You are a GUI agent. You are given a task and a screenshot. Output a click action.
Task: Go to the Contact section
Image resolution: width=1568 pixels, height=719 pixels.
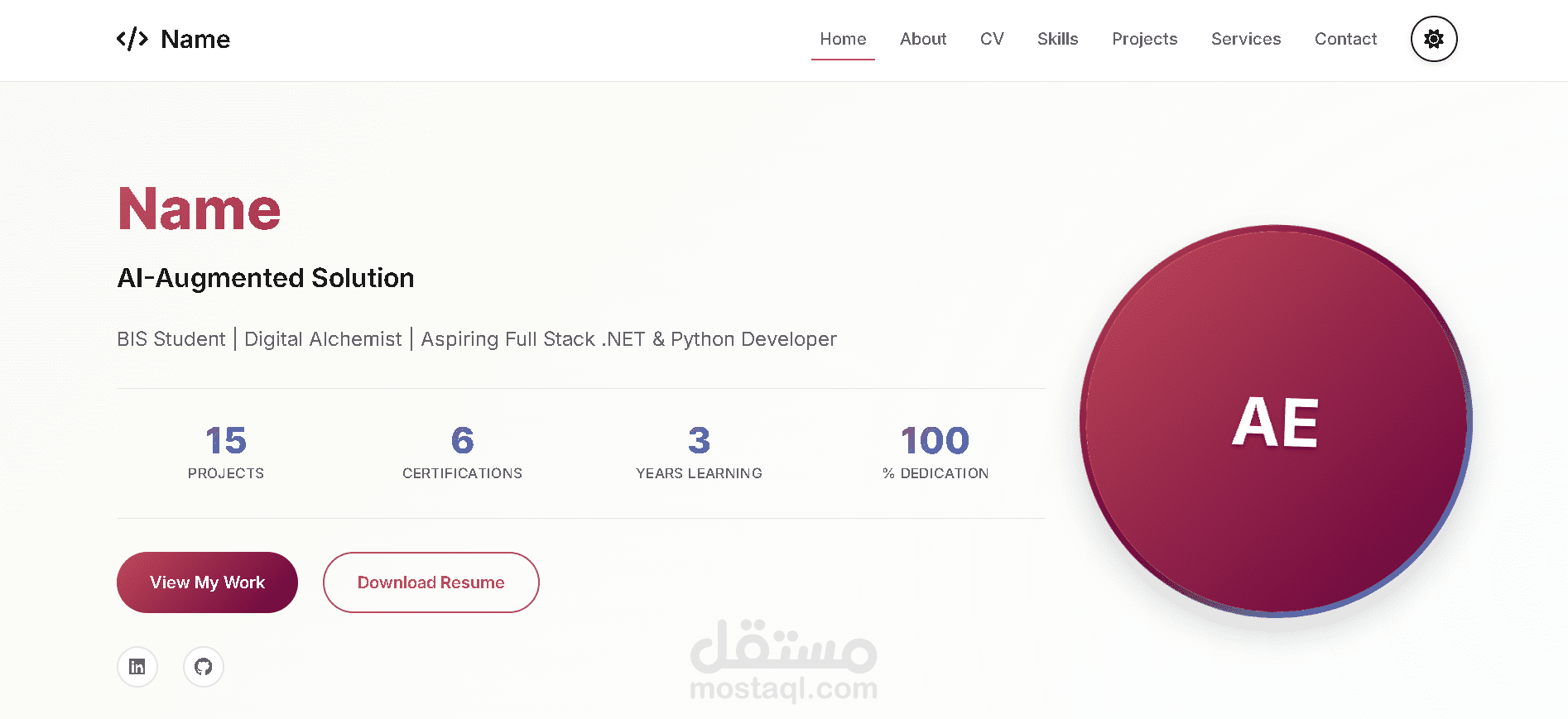[1345, 39]
